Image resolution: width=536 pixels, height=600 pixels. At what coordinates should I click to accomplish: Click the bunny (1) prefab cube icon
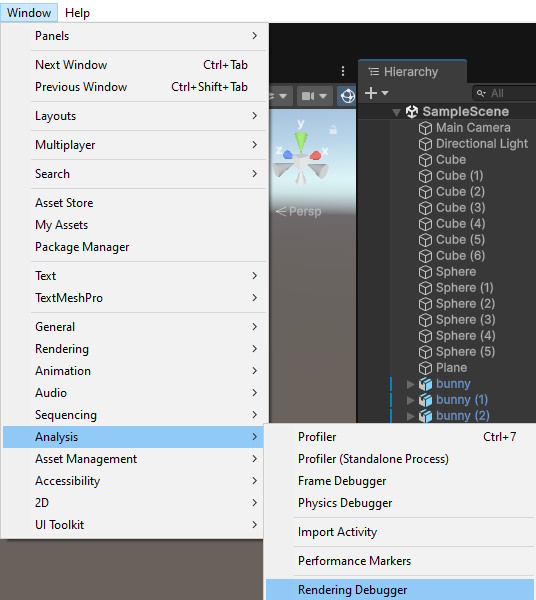(x=425, y=400)
